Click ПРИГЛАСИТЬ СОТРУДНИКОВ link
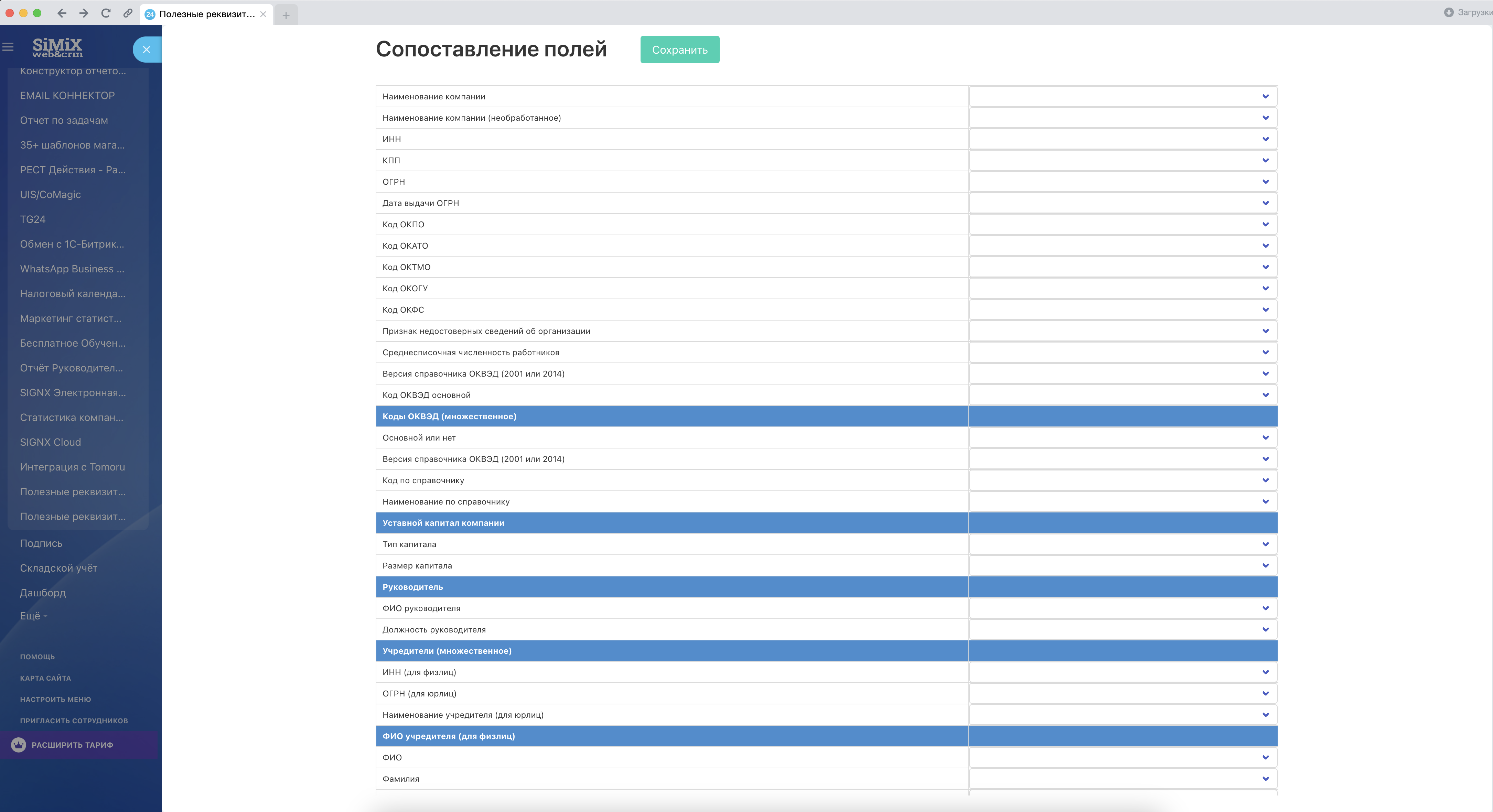Image resolution: width=1493 pixels, height=812 pixels. [74, 721]
